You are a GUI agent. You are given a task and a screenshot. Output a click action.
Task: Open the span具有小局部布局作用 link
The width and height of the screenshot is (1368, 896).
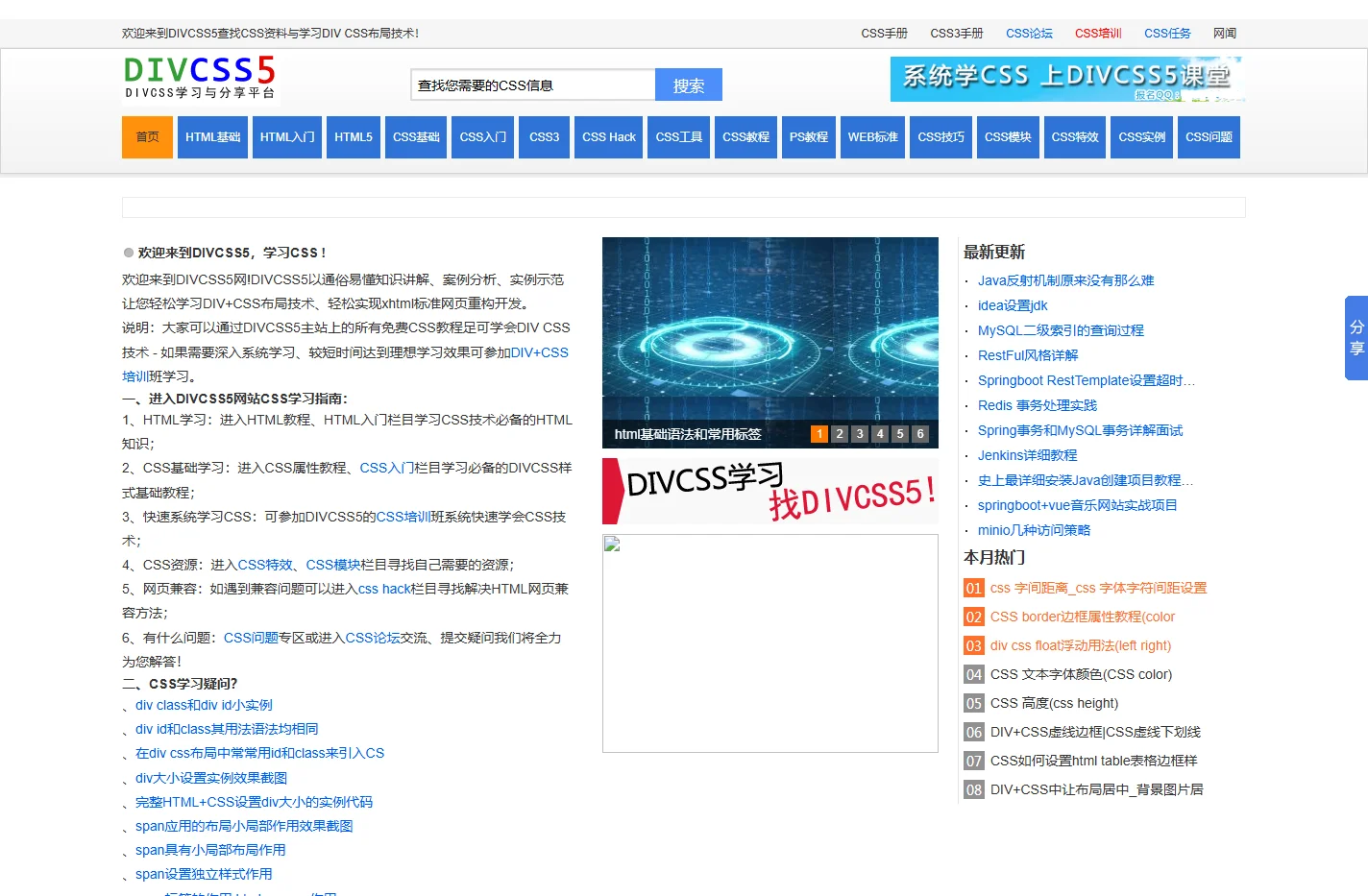(210, 850)
